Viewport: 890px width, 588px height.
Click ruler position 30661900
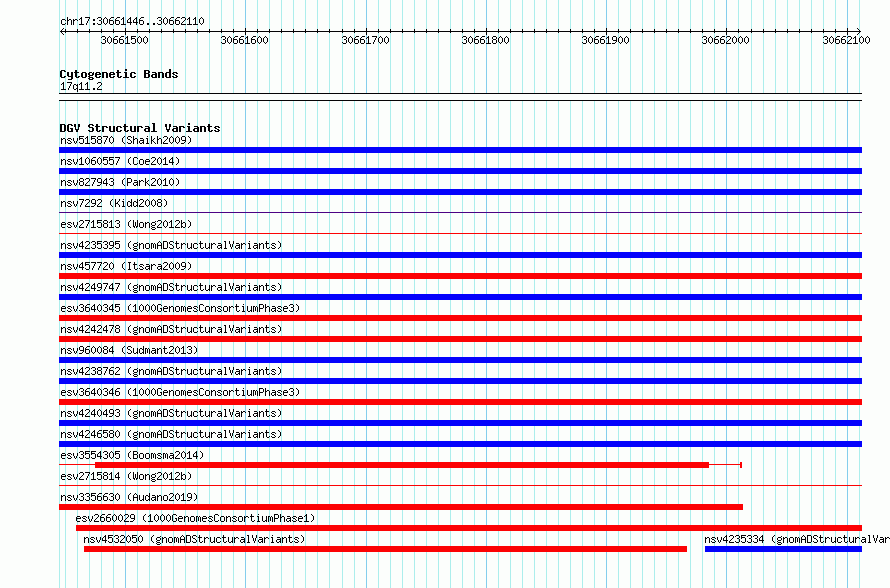coord(606,40)
